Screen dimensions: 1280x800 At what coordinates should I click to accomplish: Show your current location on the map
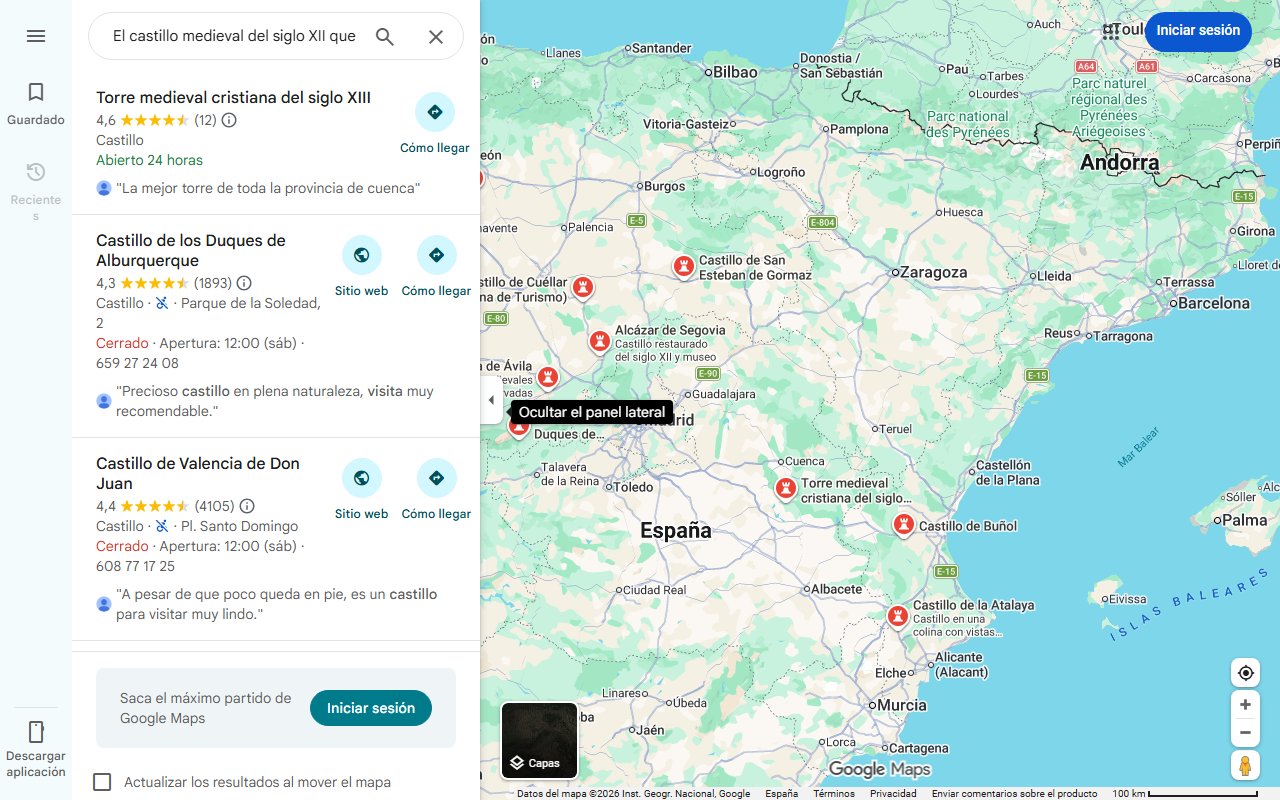(x=1245, y=672)
